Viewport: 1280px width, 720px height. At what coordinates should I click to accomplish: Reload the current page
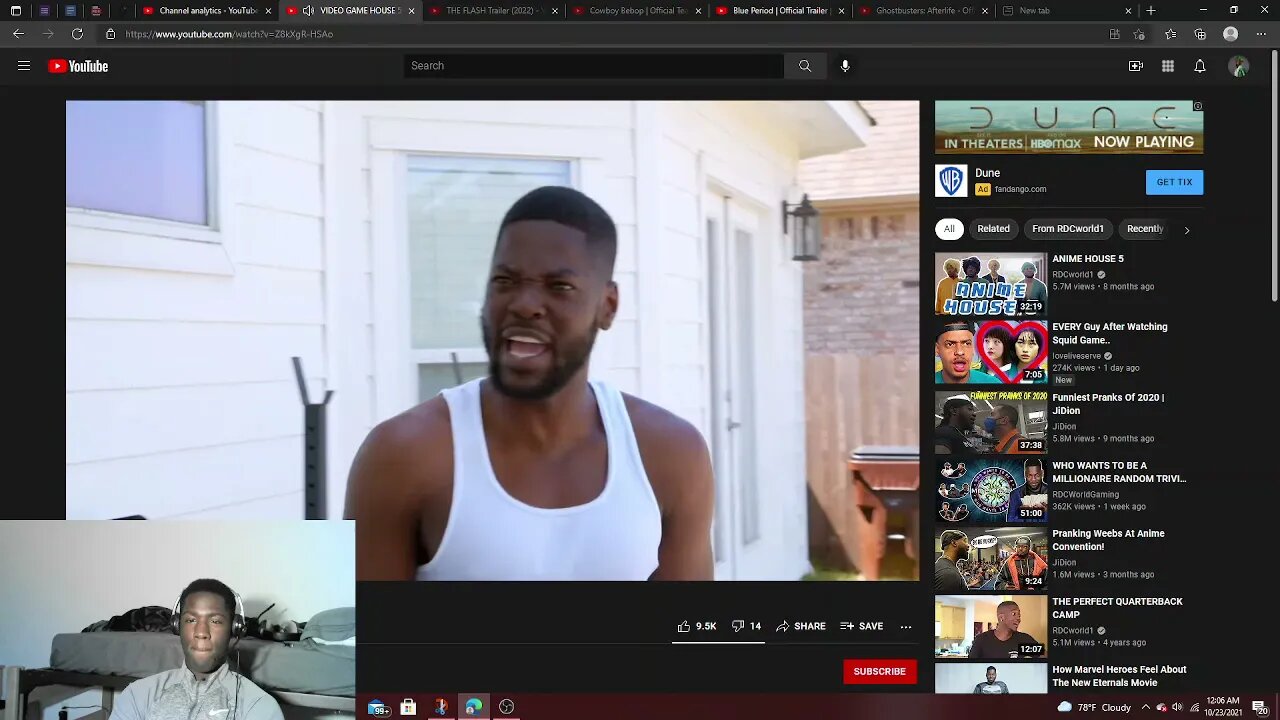pyautogui.click(x=77, y=34)
